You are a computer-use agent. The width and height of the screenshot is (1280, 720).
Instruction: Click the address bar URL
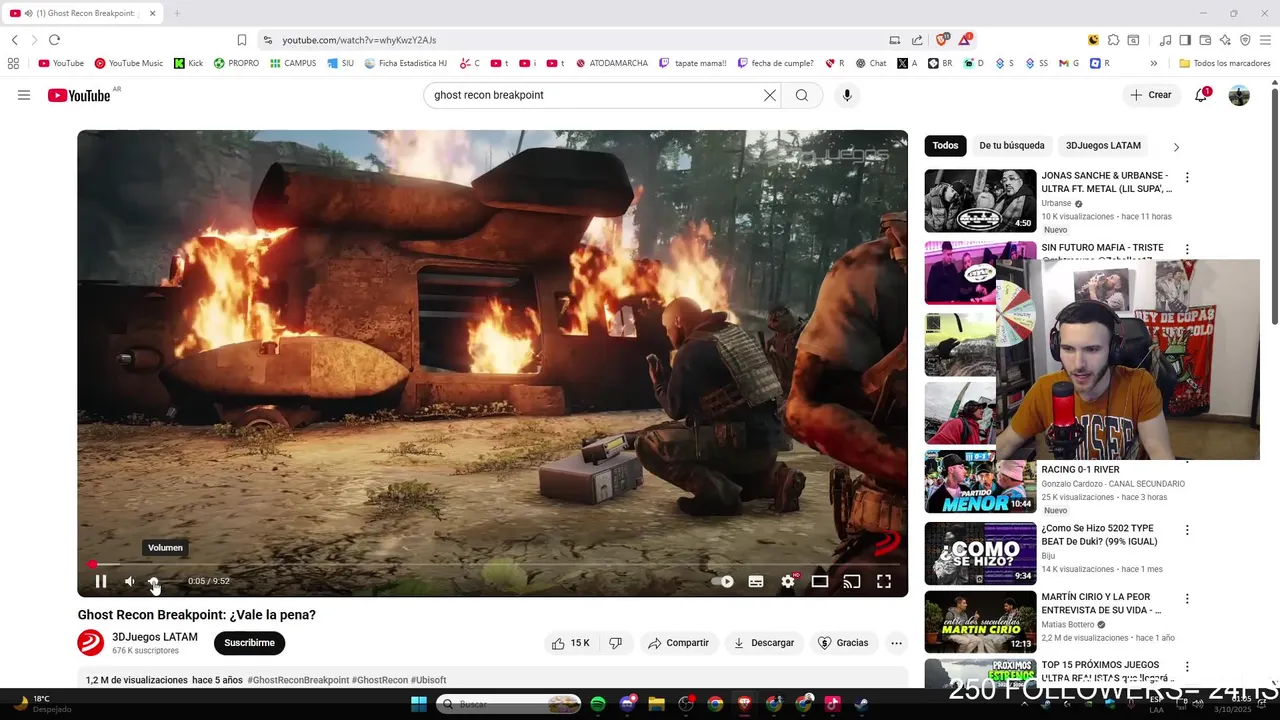(x=359, y=40)
